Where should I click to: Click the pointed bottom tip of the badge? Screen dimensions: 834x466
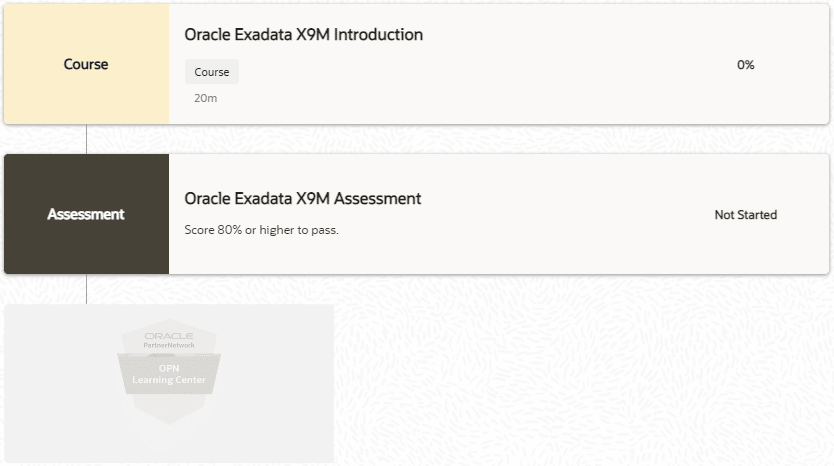point(168,418)
